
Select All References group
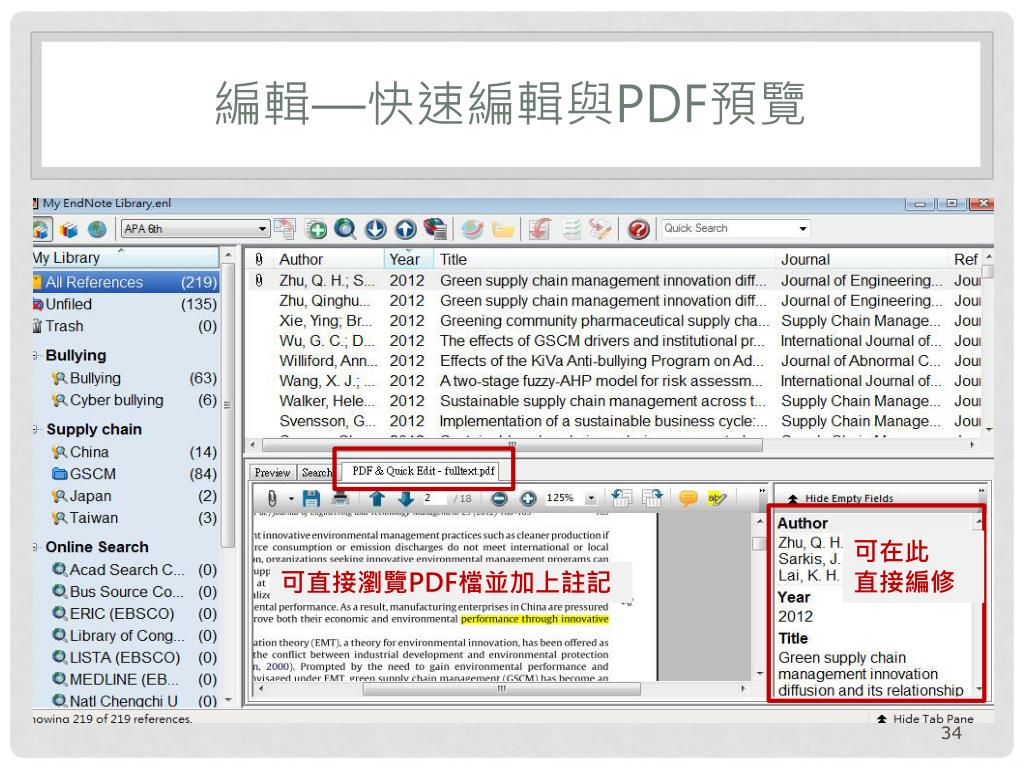tap(126, 282)
